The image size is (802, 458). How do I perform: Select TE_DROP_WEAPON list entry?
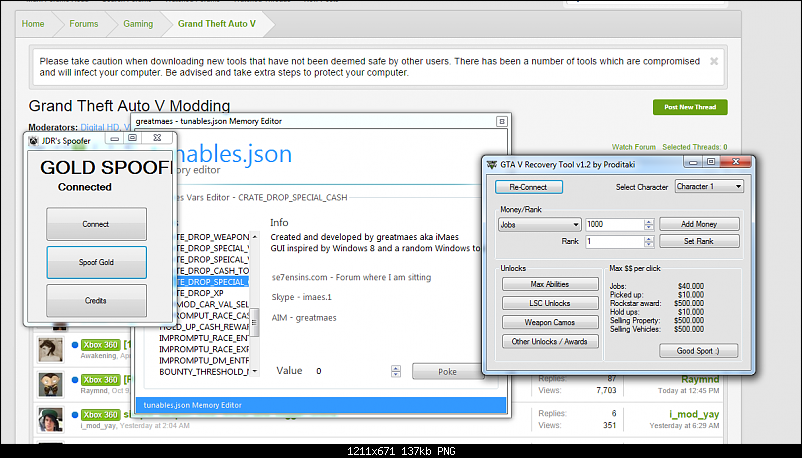click(211, 237)
